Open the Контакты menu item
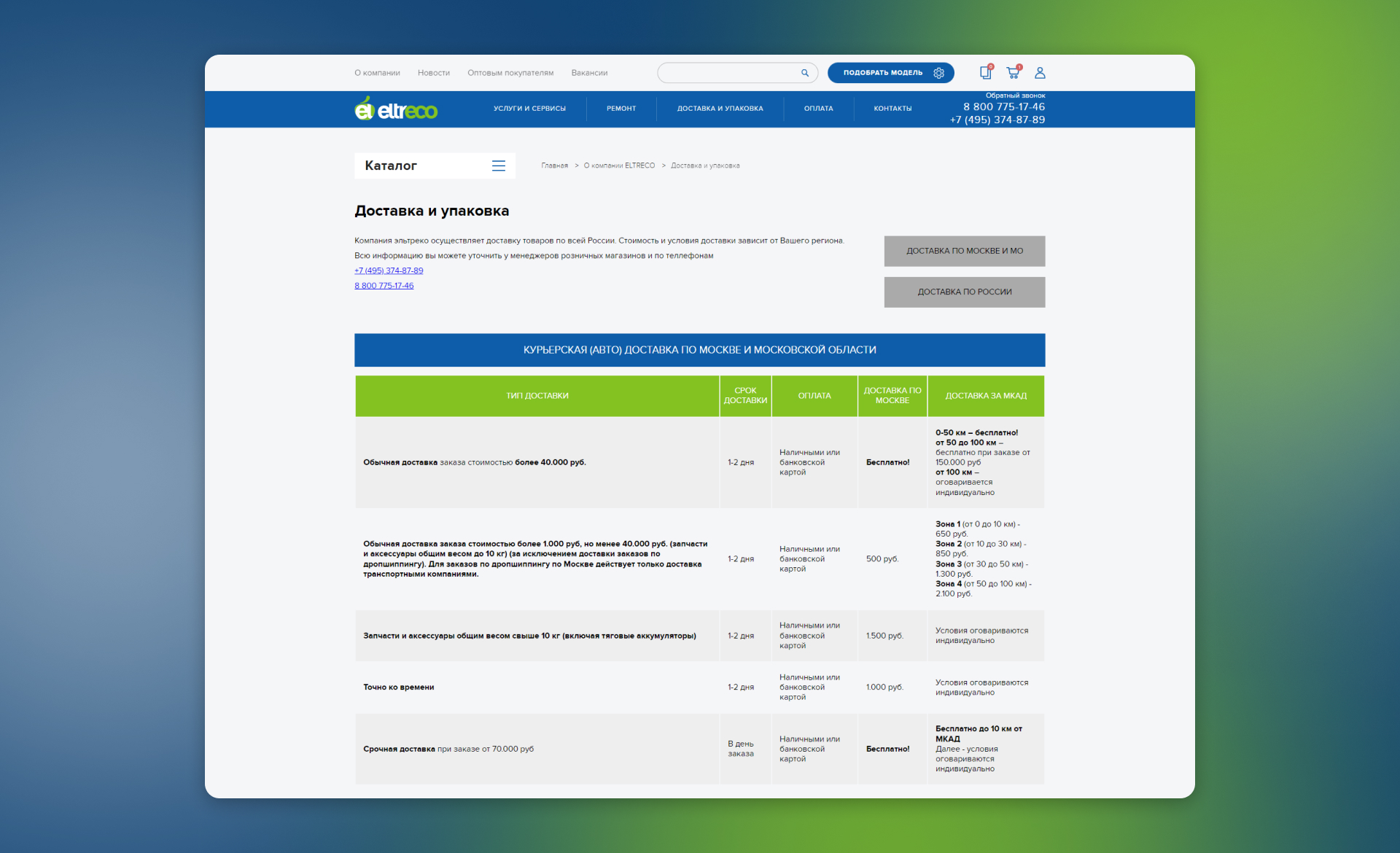Viewport: 1400px width, 853px height. click(892, 109)
